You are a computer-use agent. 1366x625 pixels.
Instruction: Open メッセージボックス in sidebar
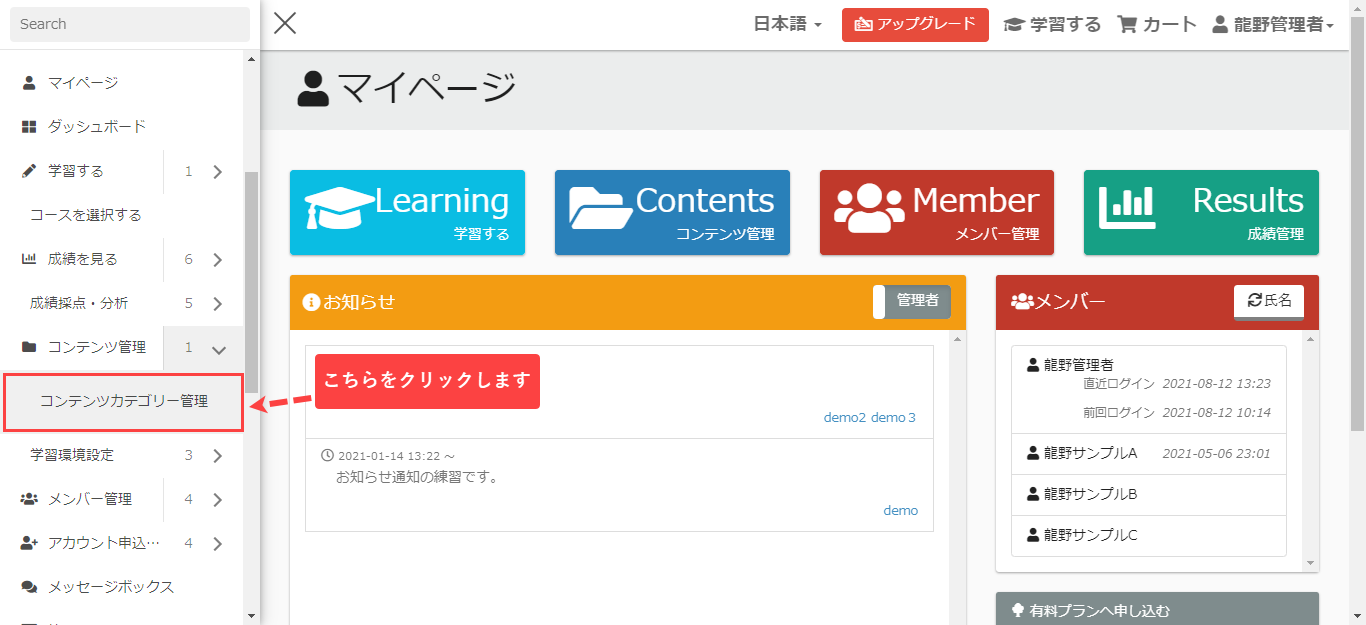click(x=110, y=587)
